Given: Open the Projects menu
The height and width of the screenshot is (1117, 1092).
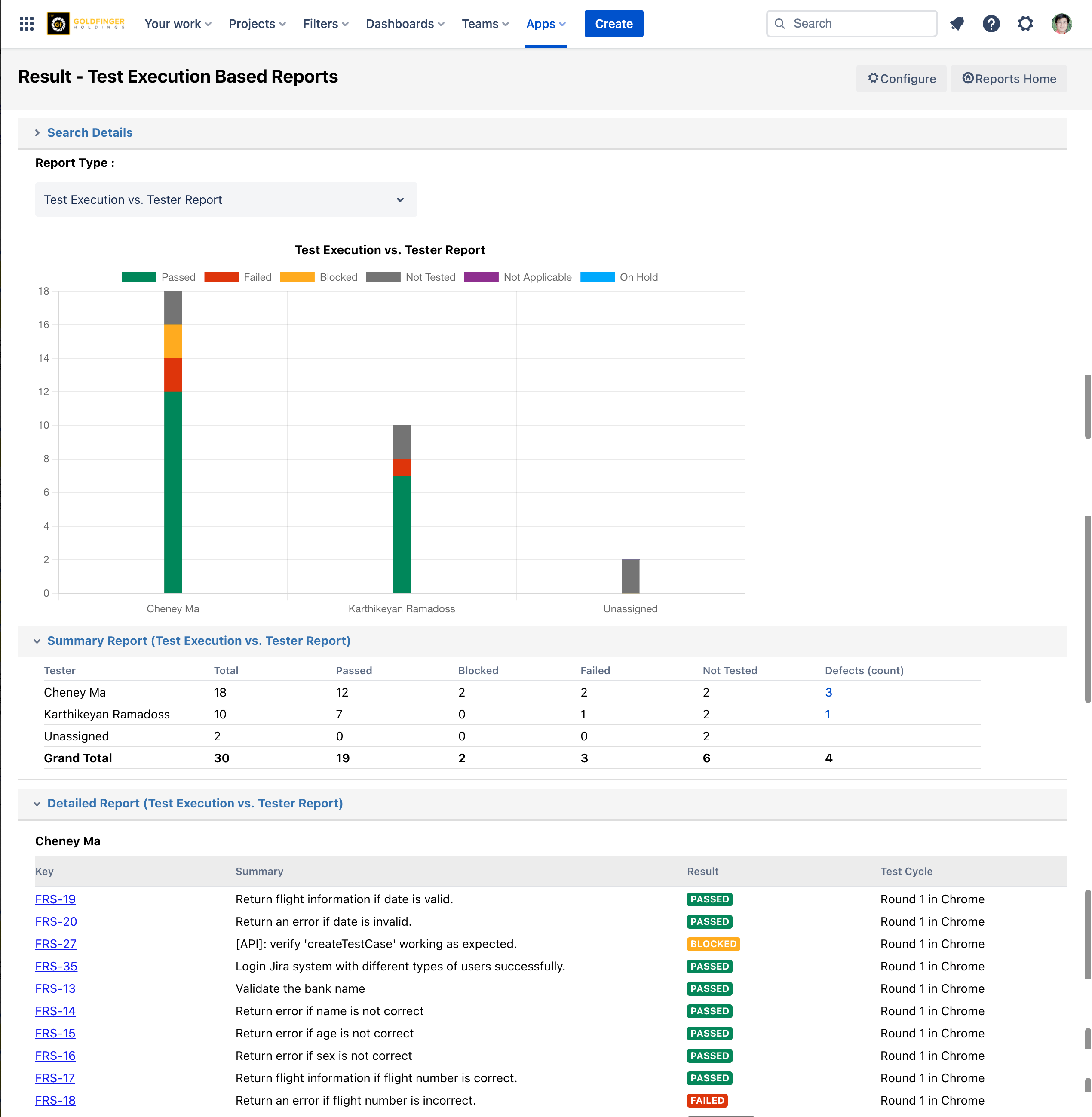Looking at the screenshot, I should 257,24.
